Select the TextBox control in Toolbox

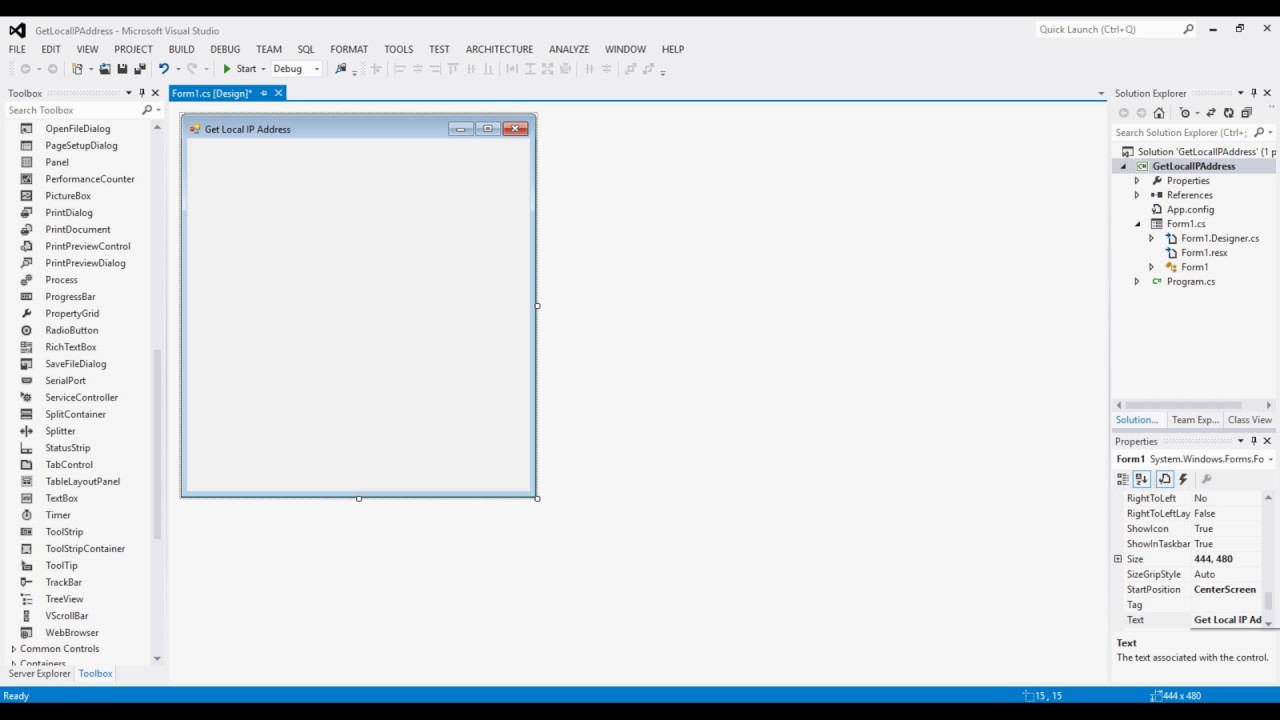(x=61, y=498)
